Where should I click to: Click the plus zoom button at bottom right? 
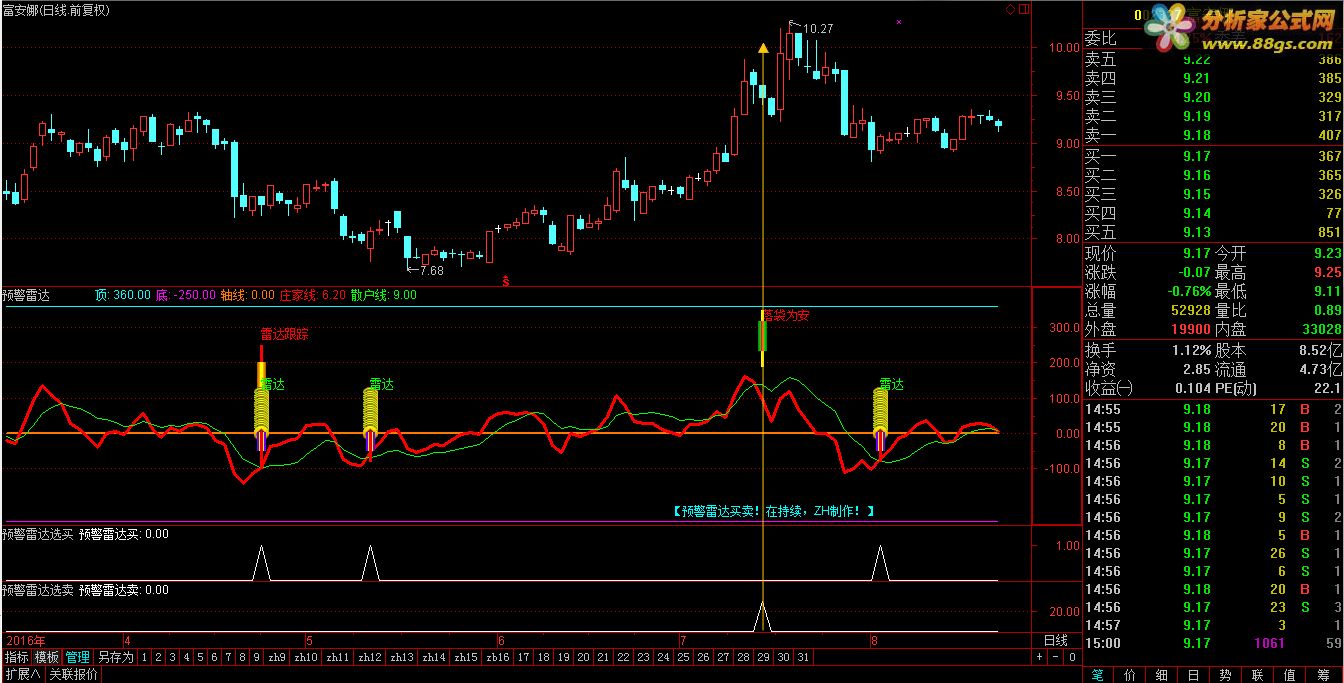(x=1040, y=657)
